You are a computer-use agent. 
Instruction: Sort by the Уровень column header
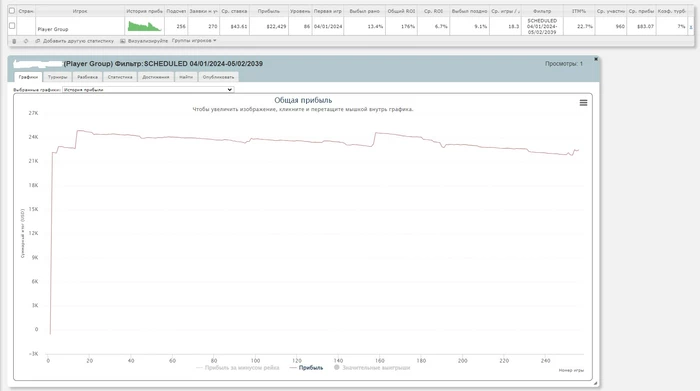[x=300, y=11]
